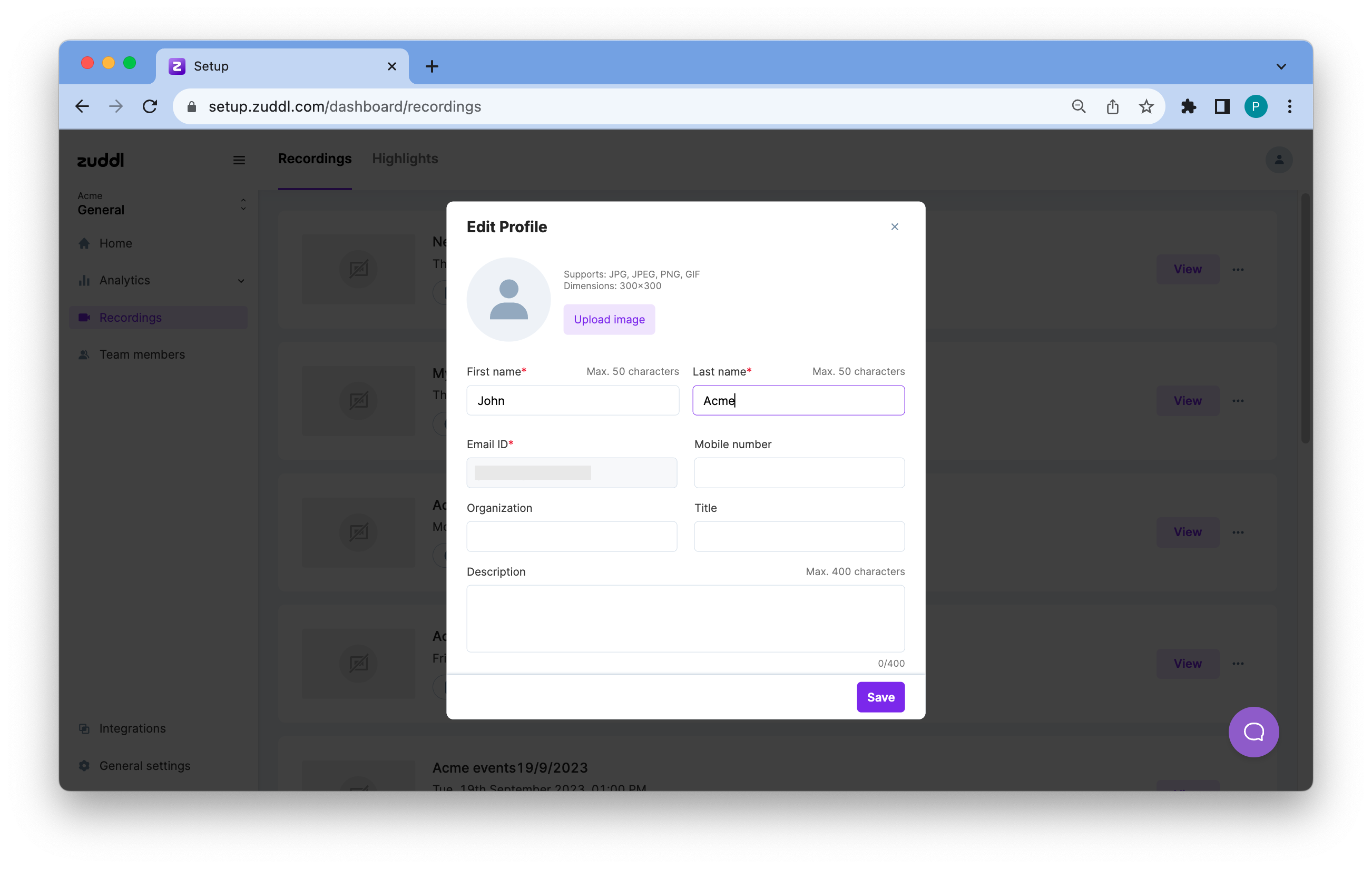This screenshot has height=869, width=1372.
Task: Reload the page
Action: point(150,106)
